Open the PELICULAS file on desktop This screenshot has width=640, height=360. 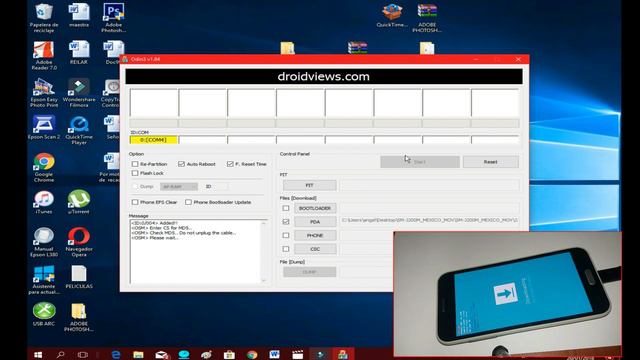pyautogui.click(x=79, y=277)
